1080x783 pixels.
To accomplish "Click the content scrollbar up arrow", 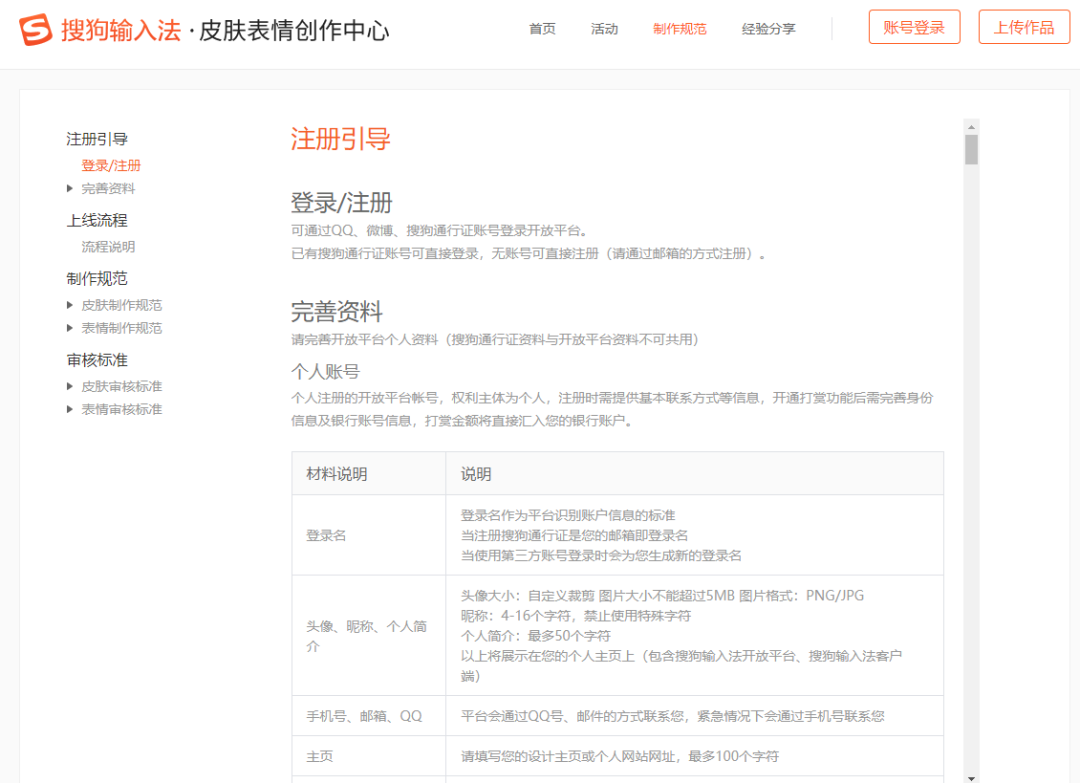I will 971,127.
